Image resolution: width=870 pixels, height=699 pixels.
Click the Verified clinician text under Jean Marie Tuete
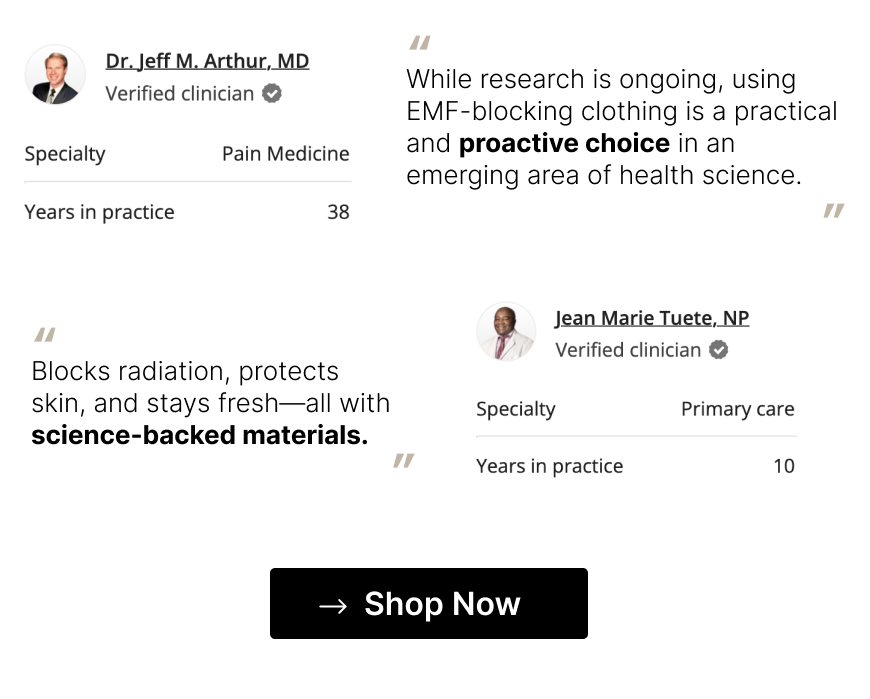coord(630,350)
